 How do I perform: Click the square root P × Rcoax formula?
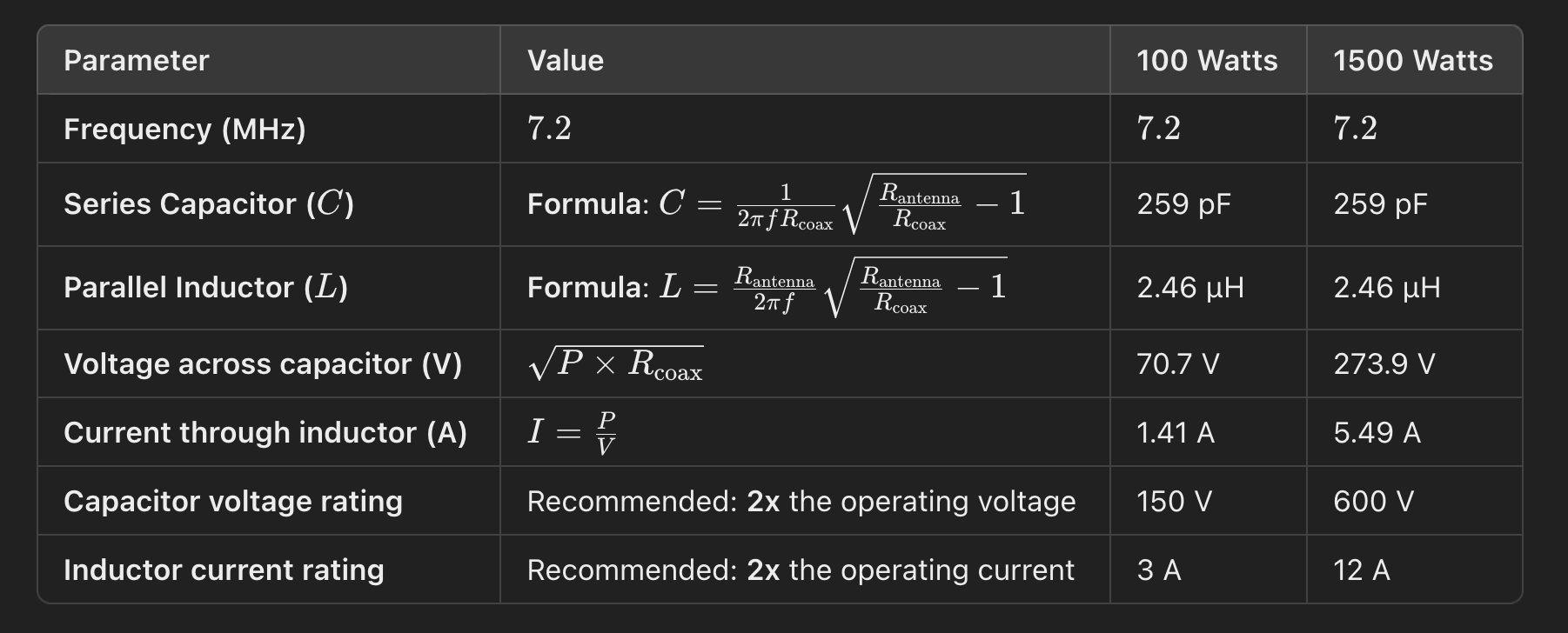pos(615,364)
